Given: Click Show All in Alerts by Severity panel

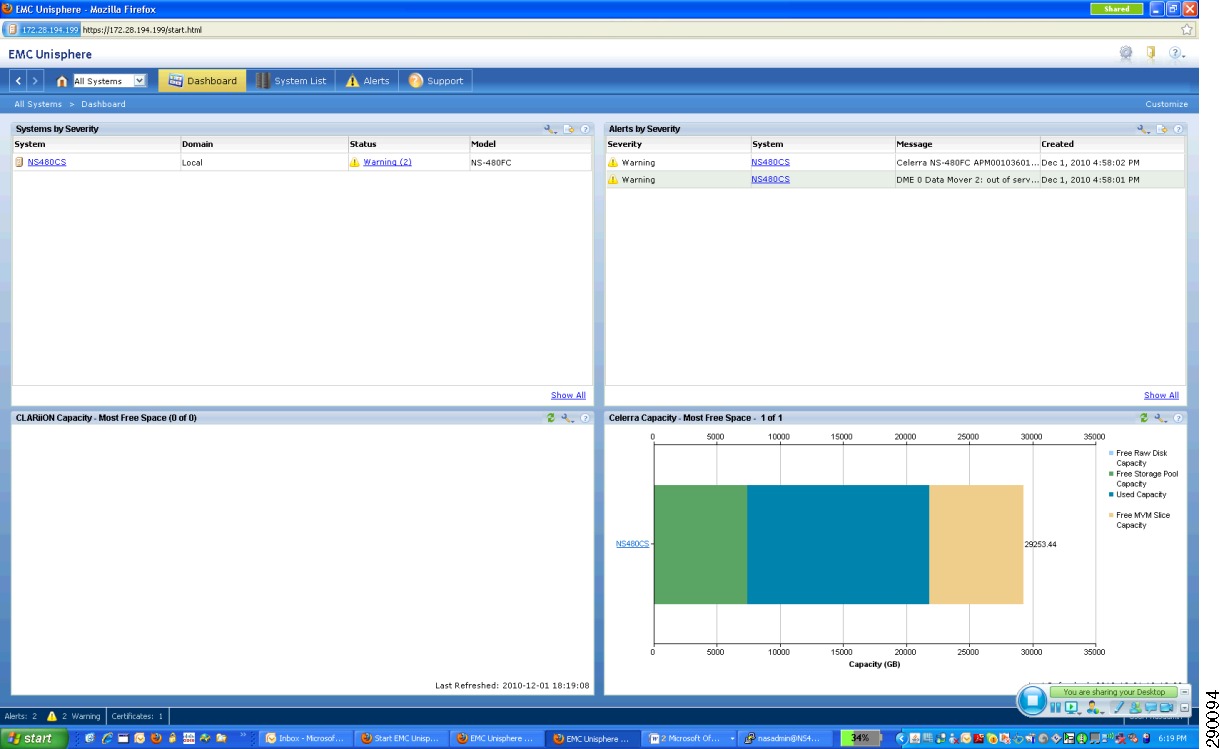Looking at the screenshot, I should (1161, 395).
